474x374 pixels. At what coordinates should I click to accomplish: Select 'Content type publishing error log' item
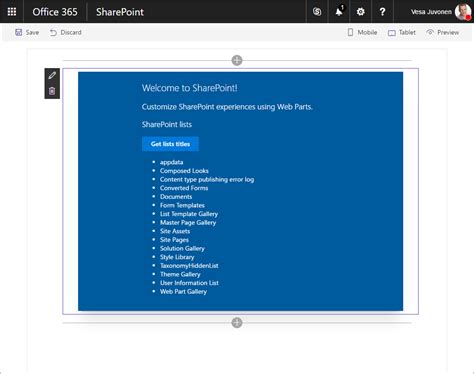207,179
